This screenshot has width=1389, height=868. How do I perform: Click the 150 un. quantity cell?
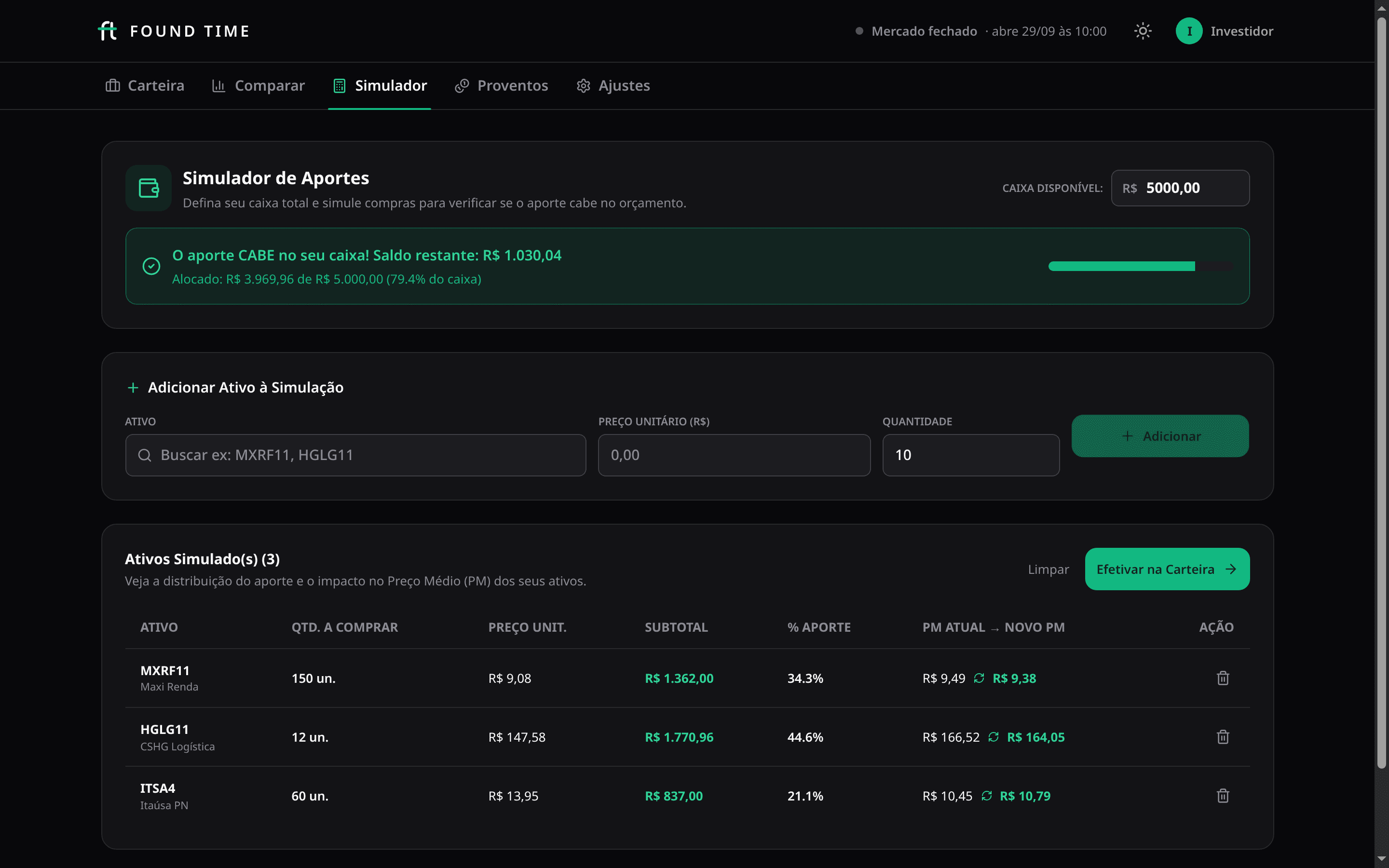(x=313, y=678)
